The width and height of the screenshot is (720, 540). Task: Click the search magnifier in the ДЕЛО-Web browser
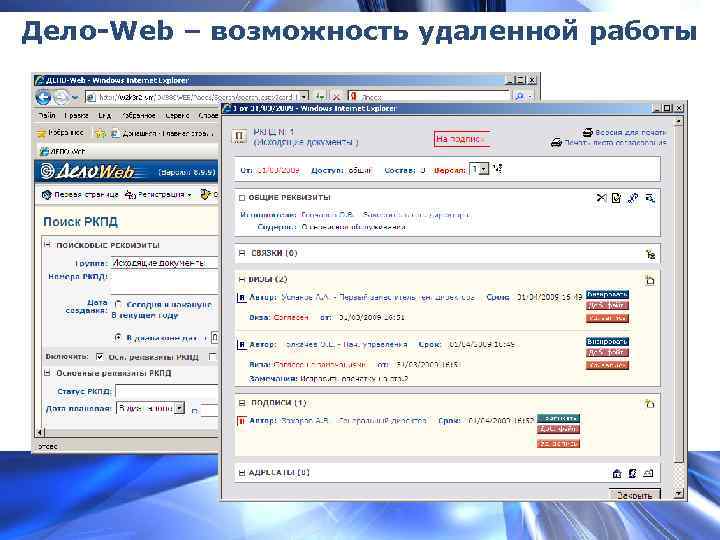(x=520, y=96)
